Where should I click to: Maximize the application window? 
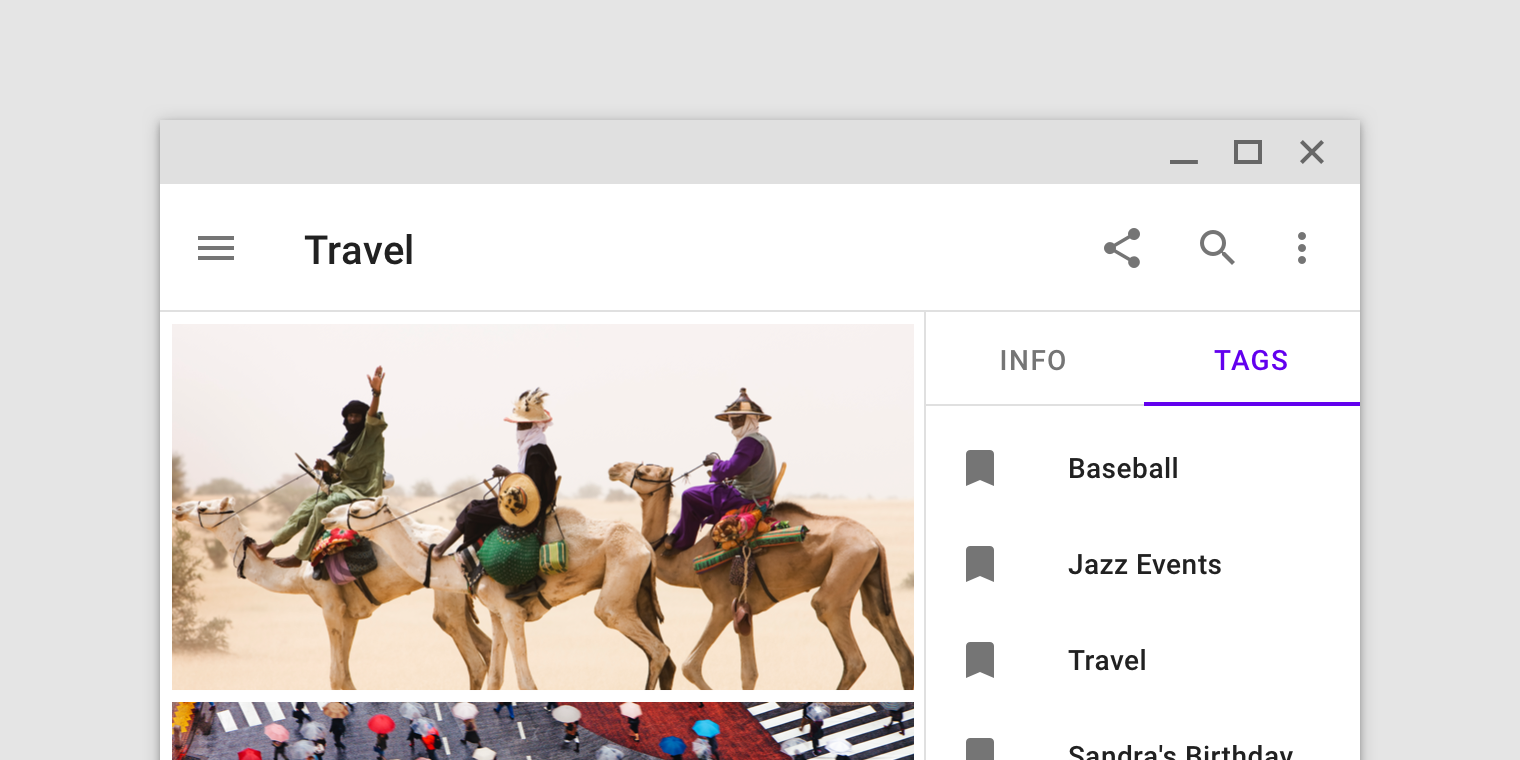1248,152
